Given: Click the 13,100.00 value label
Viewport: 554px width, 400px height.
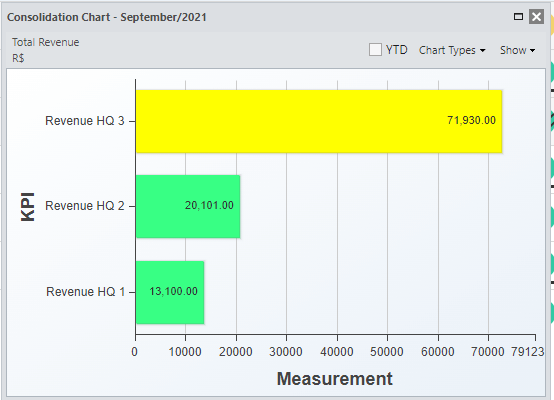Looking at the screenshot, I should pos(173,291).
